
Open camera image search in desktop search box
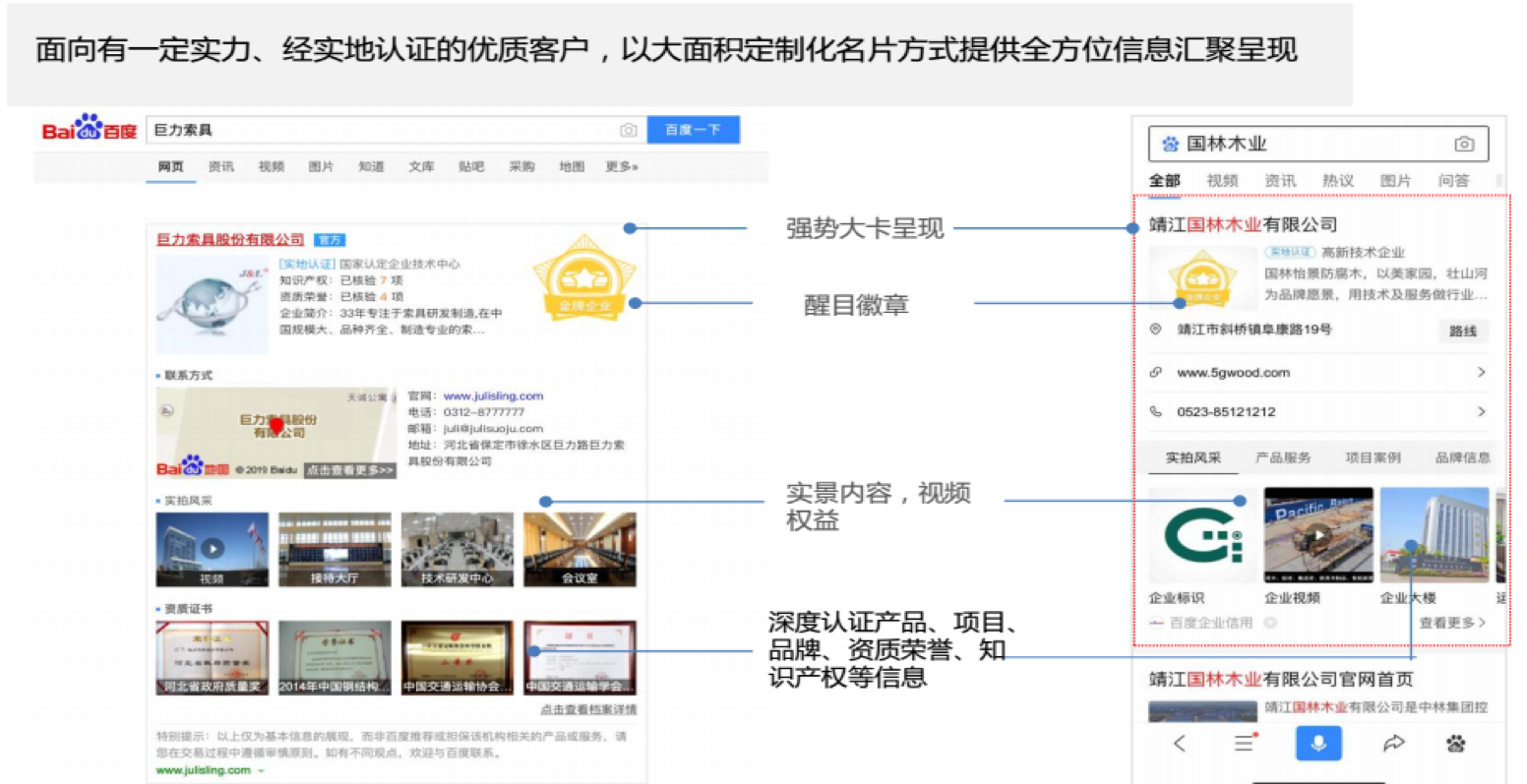tap(628, 130)
